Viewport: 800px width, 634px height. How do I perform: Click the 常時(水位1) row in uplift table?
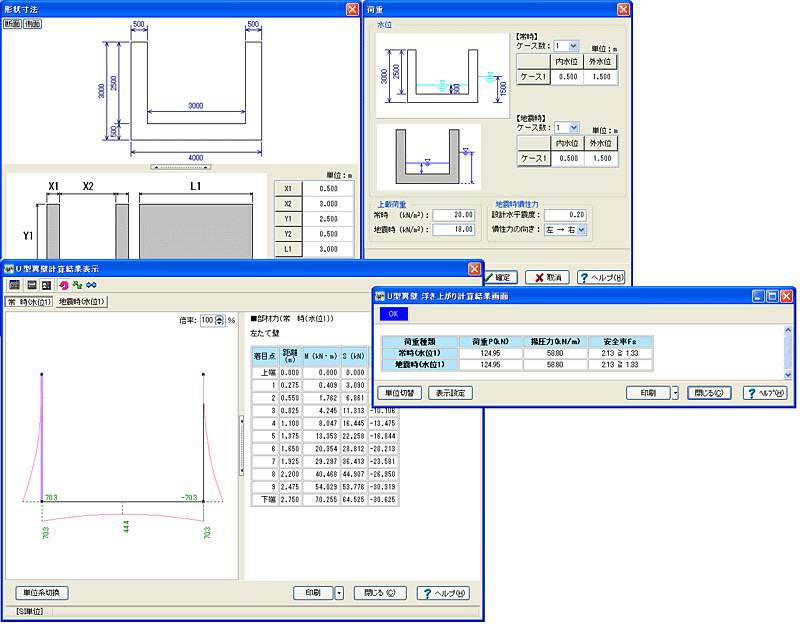tap(517, 353)
